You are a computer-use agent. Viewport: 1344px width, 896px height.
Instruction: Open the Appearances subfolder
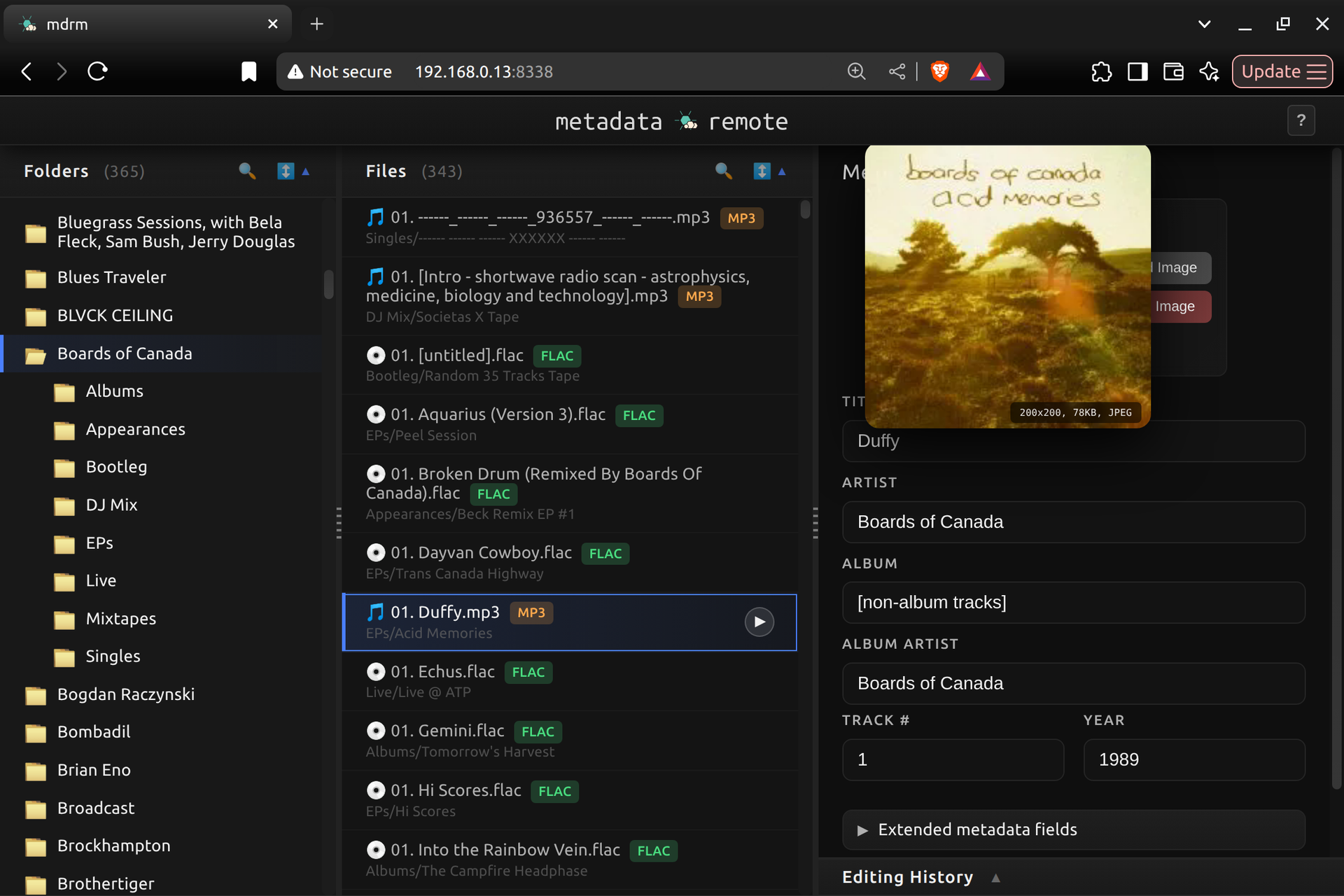tap(136, 429)
